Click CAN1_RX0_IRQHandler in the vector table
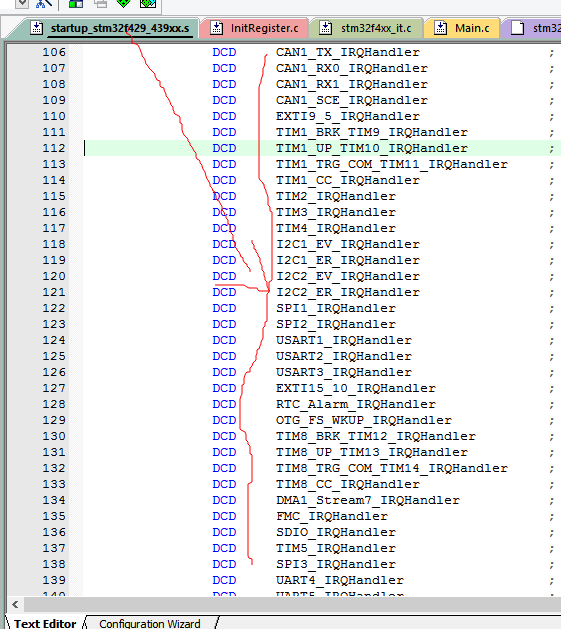Screen dimensions: 561x629 352,69
